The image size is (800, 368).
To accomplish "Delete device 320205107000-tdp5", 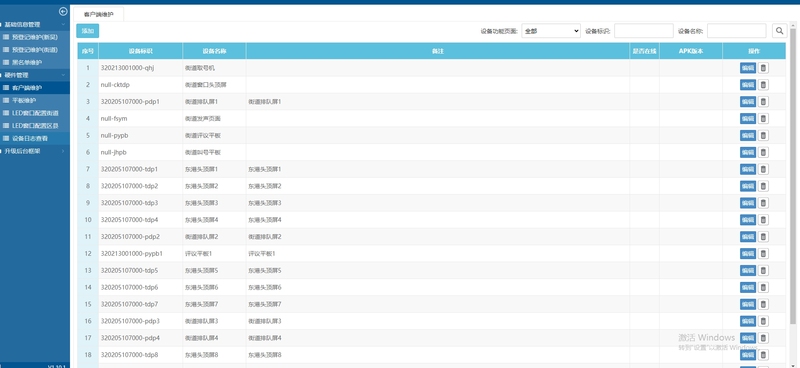I will click(x=763, y=270).
